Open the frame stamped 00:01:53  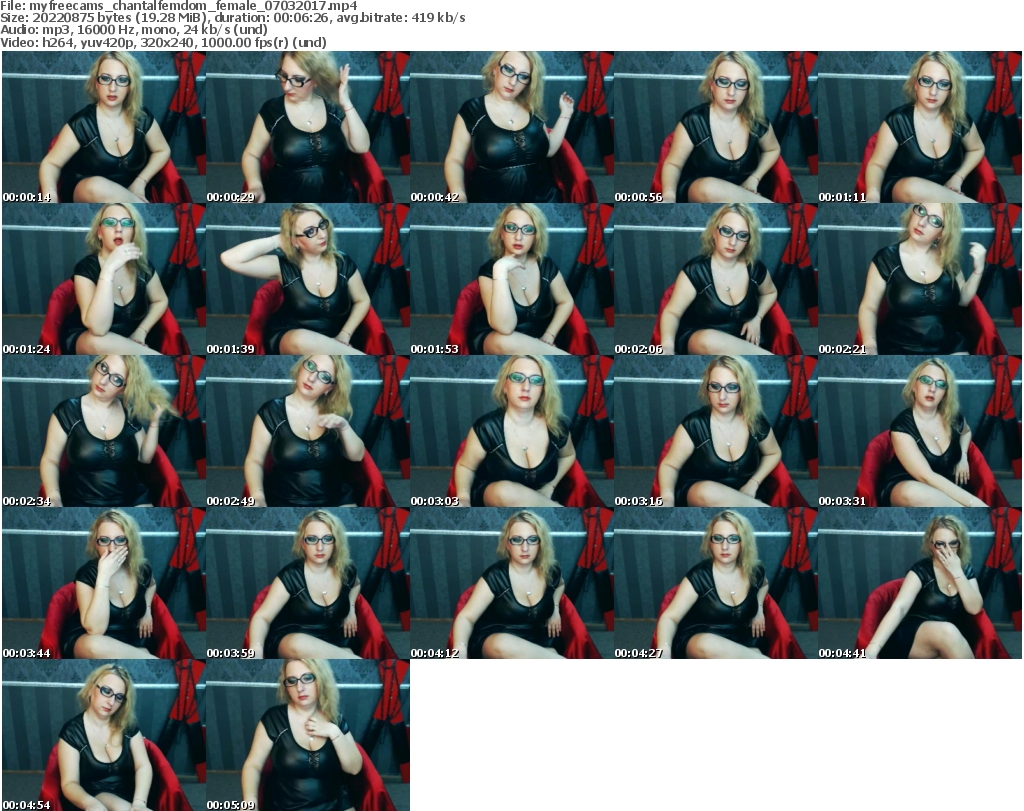(x=511, y=279)
